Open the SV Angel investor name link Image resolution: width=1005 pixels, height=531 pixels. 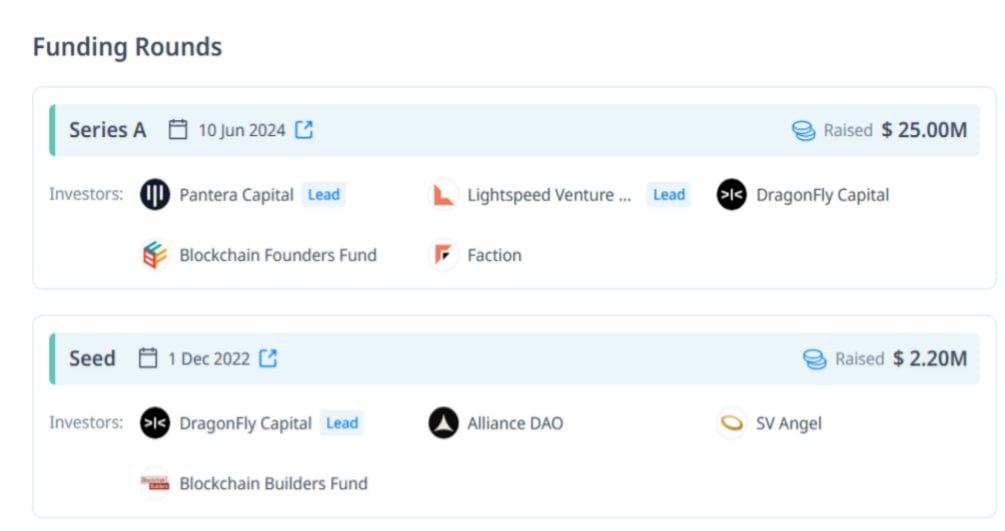click(788, 423)
